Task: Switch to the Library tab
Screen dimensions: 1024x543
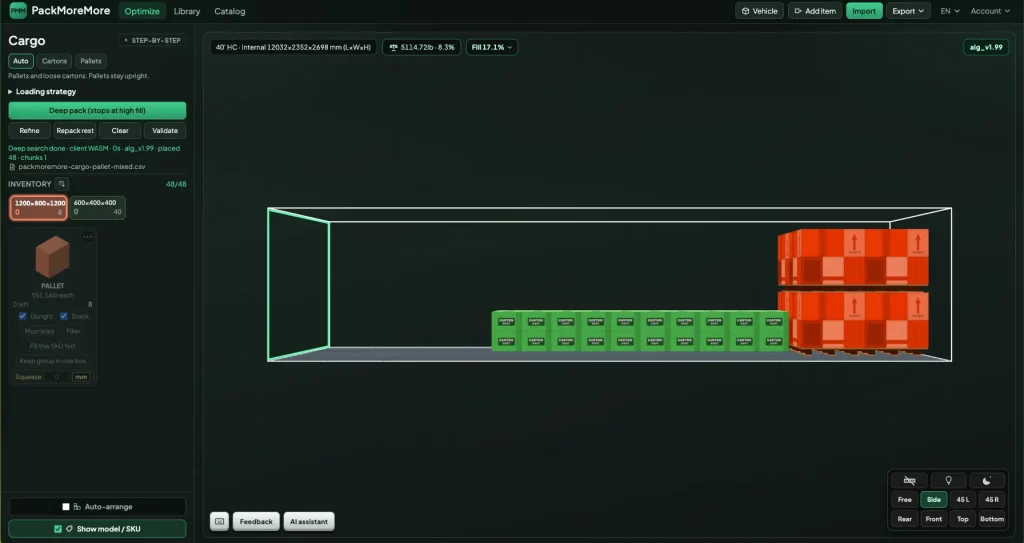Action: [187, 11]
